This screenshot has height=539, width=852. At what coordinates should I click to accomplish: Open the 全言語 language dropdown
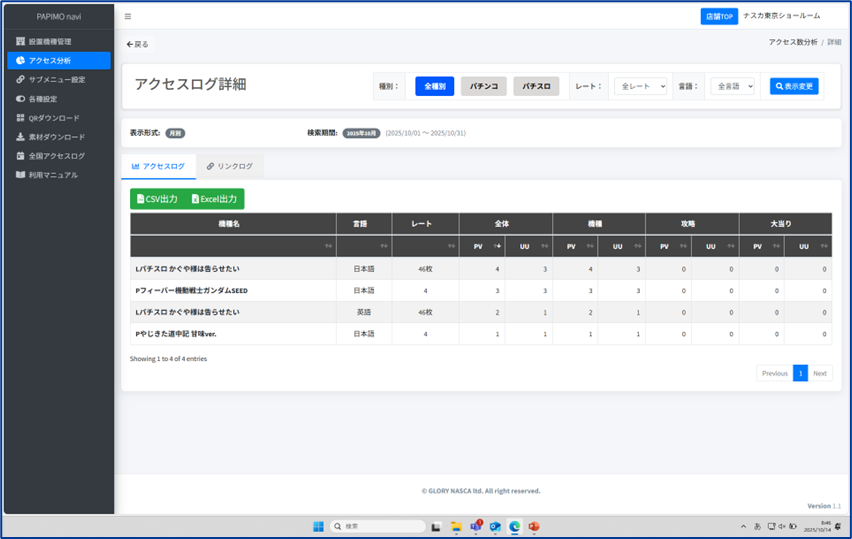pos(732,87)
